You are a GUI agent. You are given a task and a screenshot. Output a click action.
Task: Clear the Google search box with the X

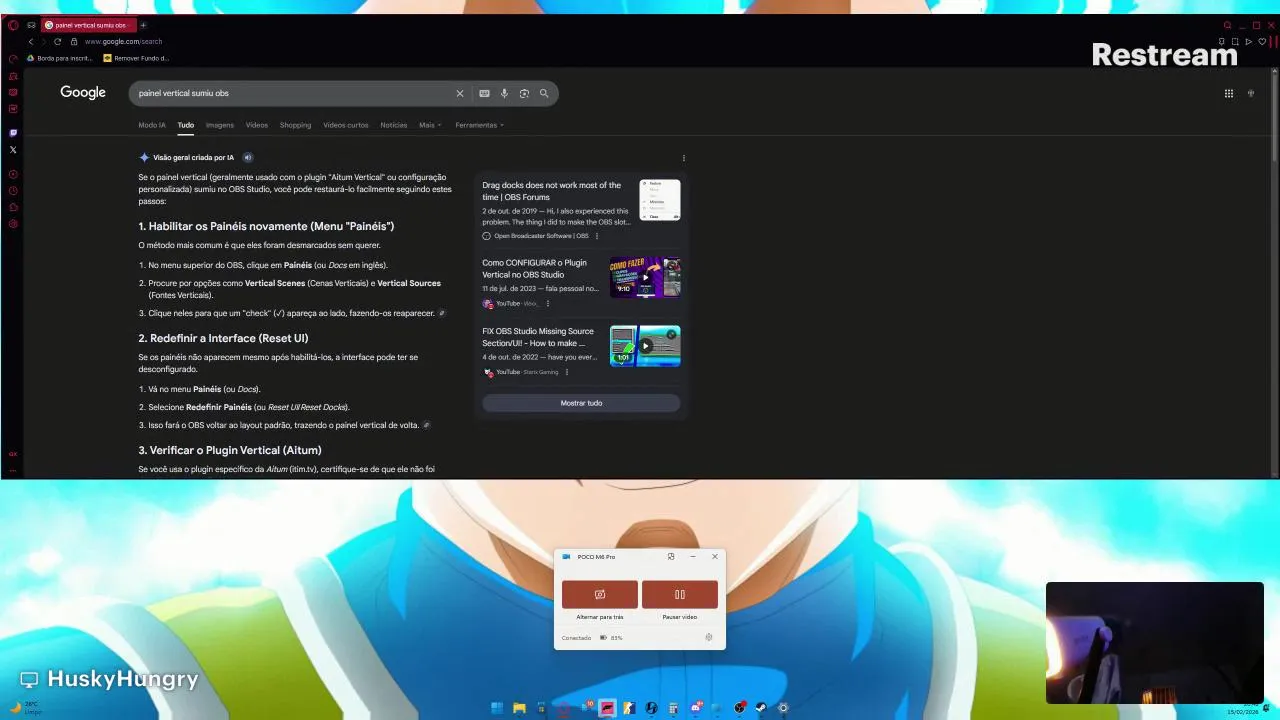[x=460, y=93]
